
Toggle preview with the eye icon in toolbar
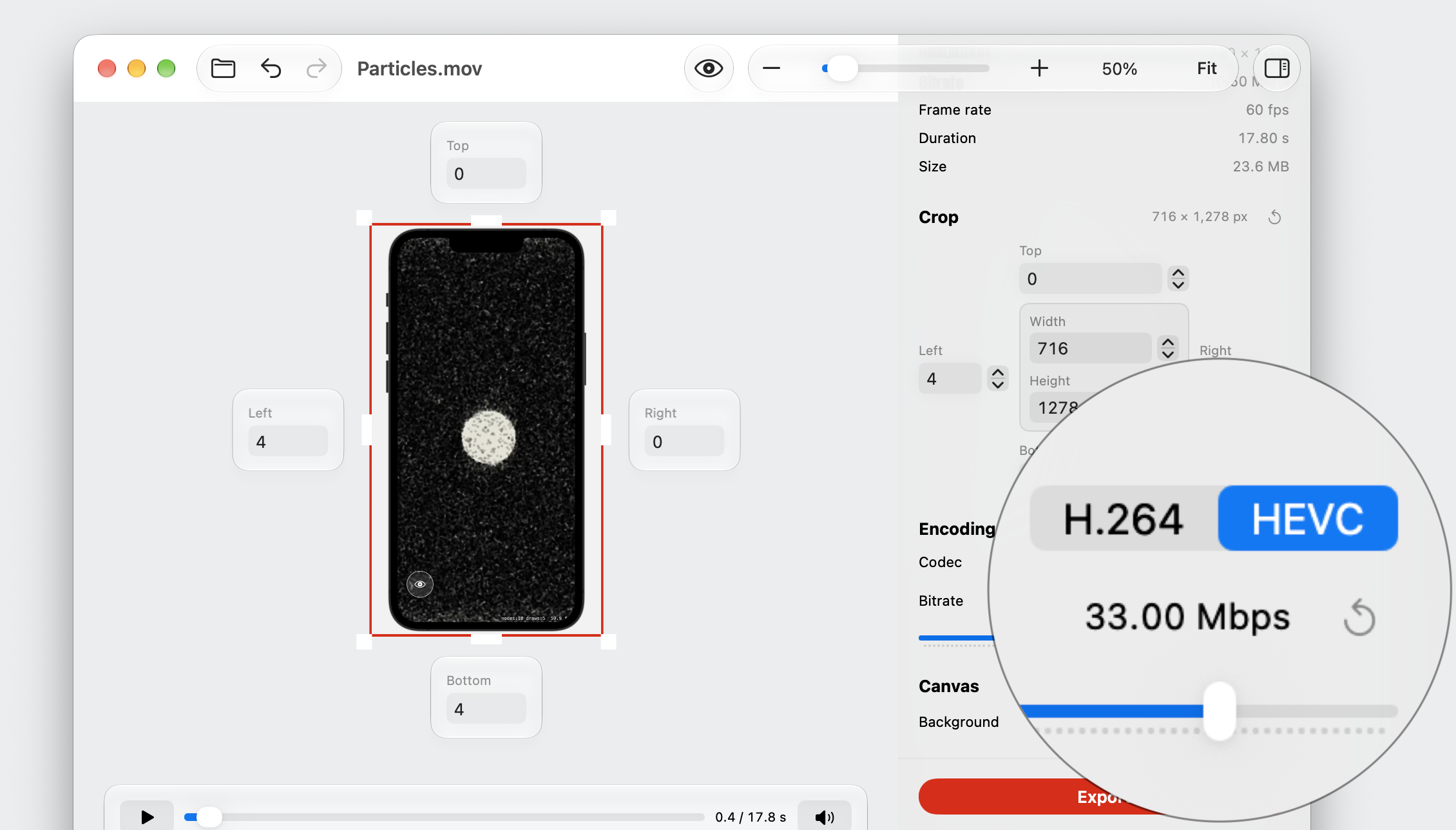pyautogui.click(x=709, y=68)
